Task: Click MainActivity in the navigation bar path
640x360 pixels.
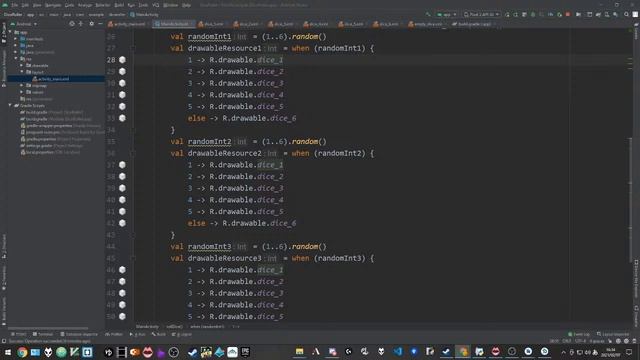Action: (145, 14)
